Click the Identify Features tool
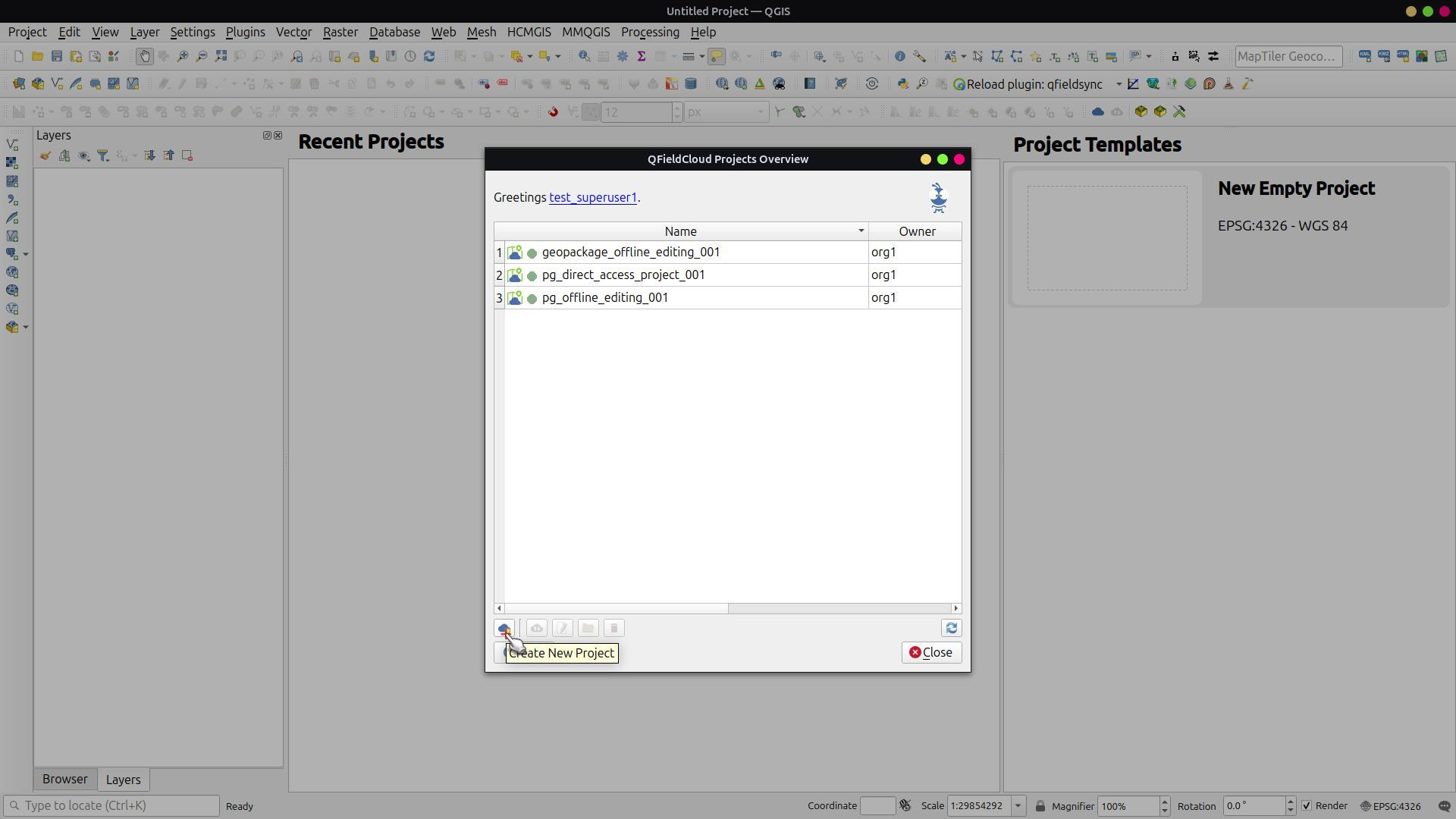The height and width of the screenshot is (819, 1456). pos(899,56)
